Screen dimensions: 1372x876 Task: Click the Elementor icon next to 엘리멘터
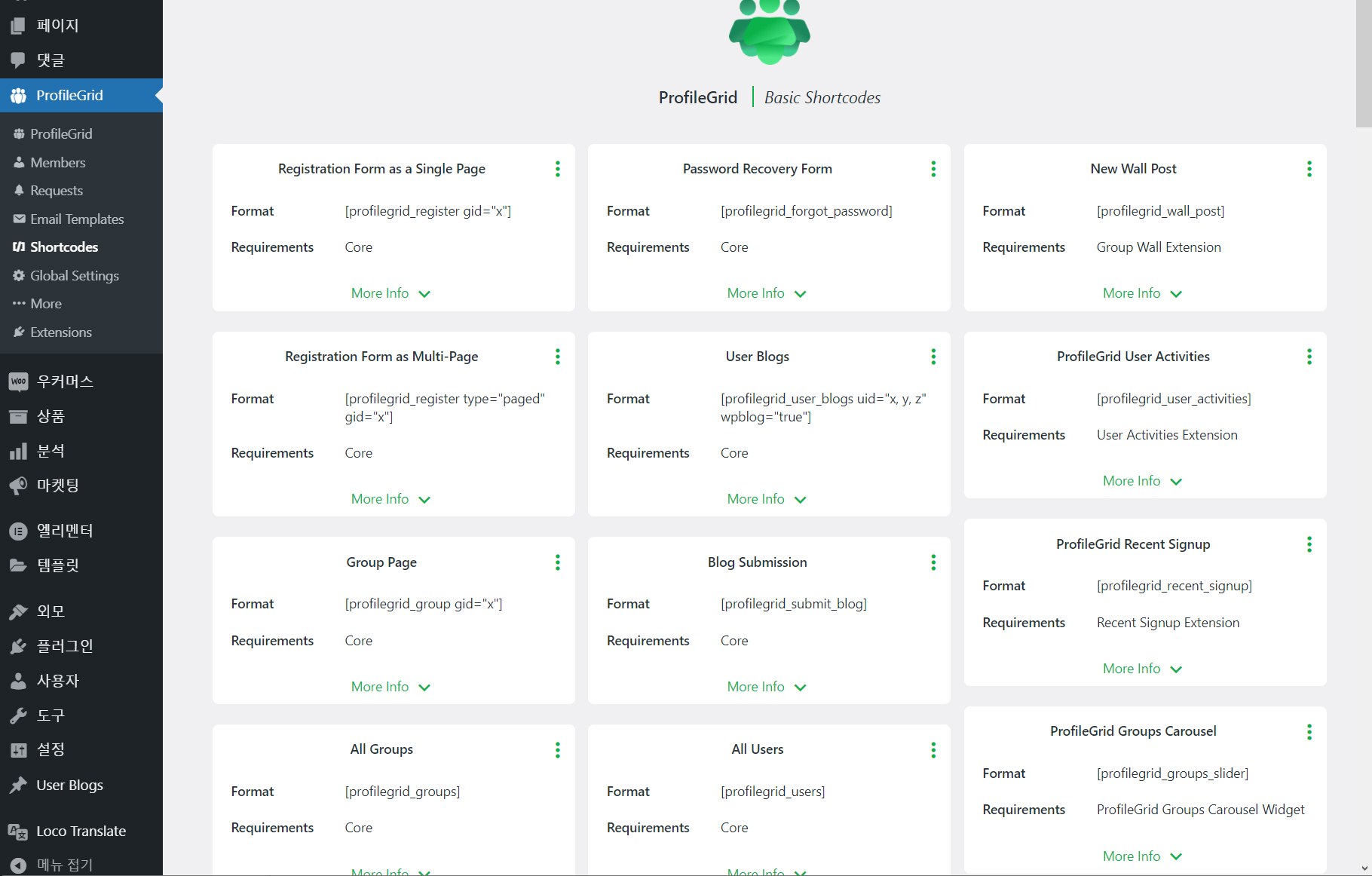(x=18, y=531)
